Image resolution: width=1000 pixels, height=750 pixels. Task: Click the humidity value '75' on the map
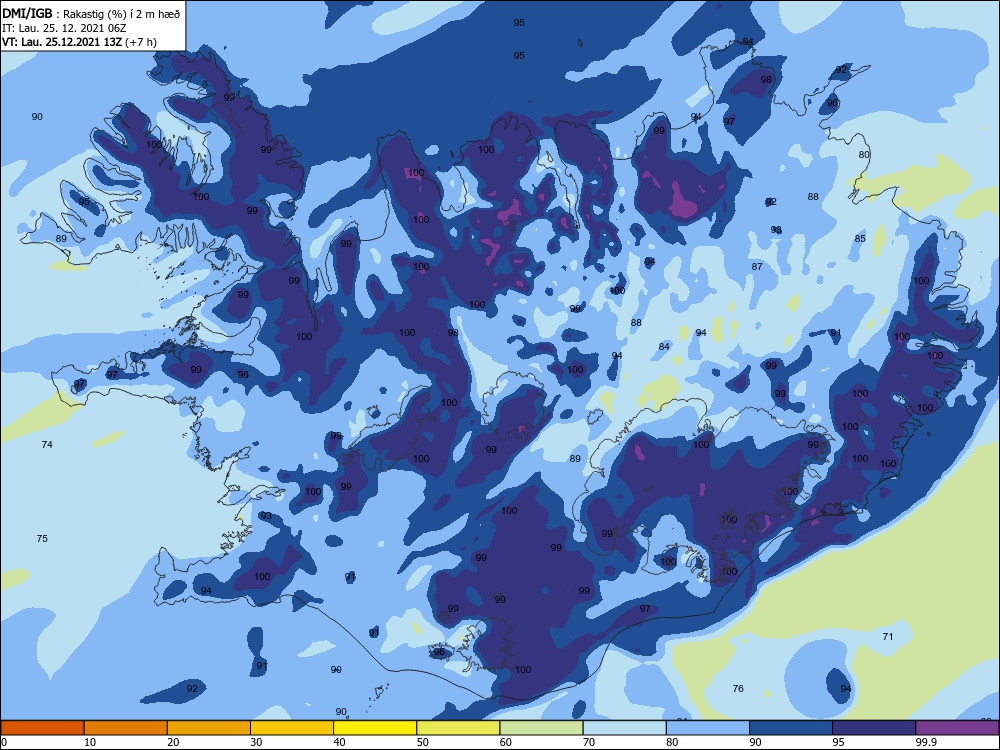click(x=42, y=538)
